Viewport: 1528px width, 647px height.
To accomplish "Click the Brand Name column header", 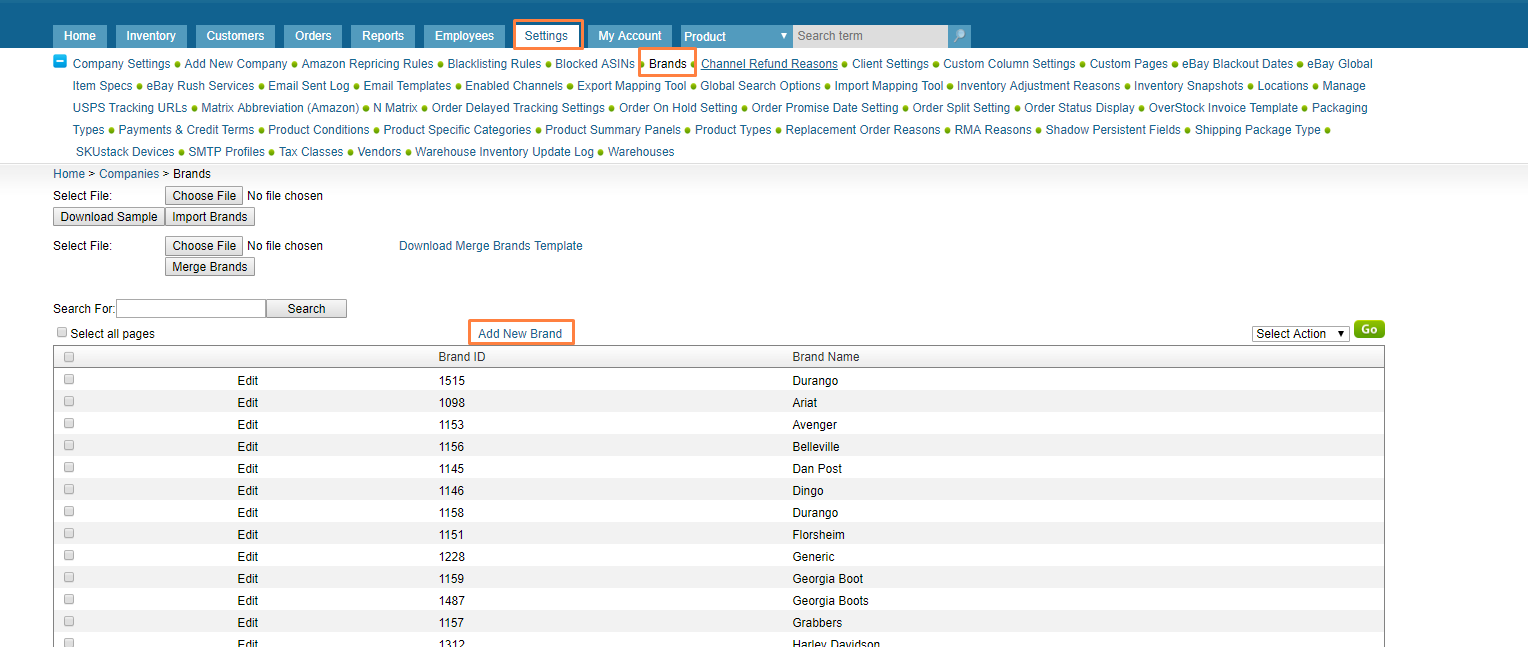I will pyautogui.click(x=826, y=357).
